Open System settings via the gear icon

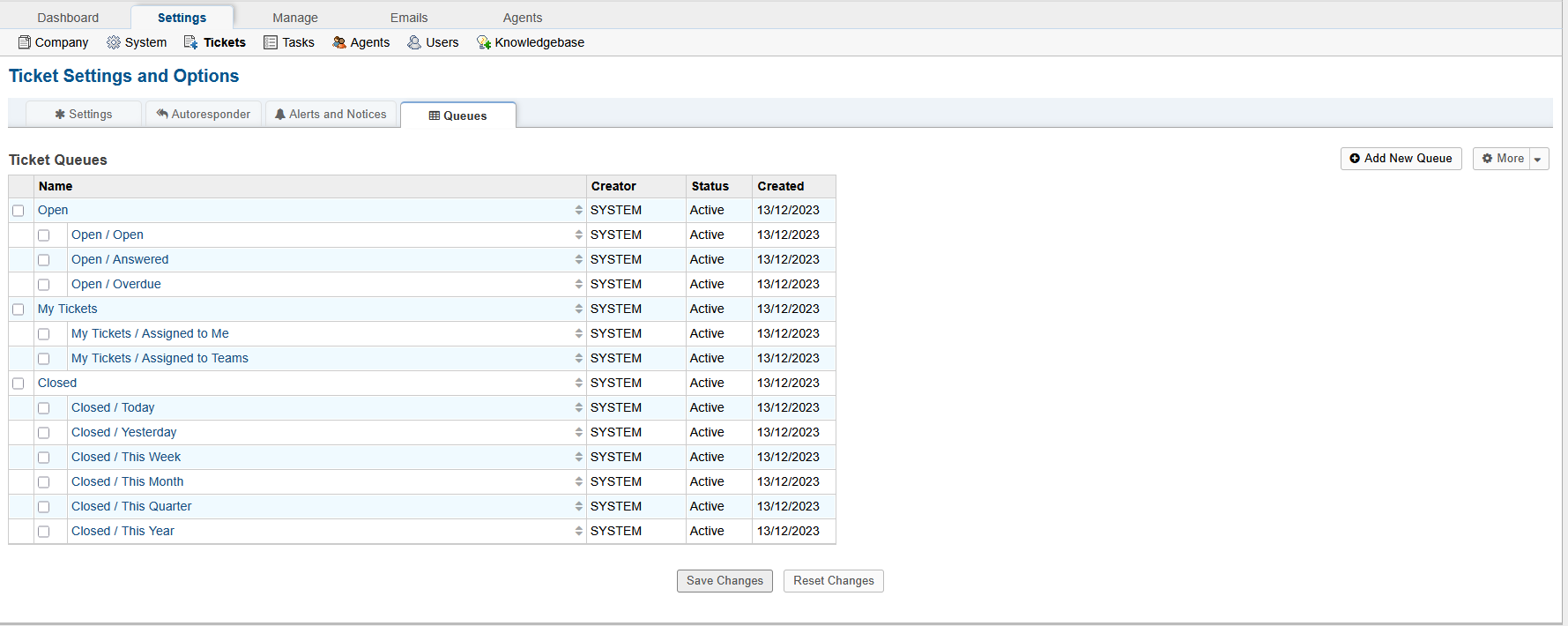(114, 42)
